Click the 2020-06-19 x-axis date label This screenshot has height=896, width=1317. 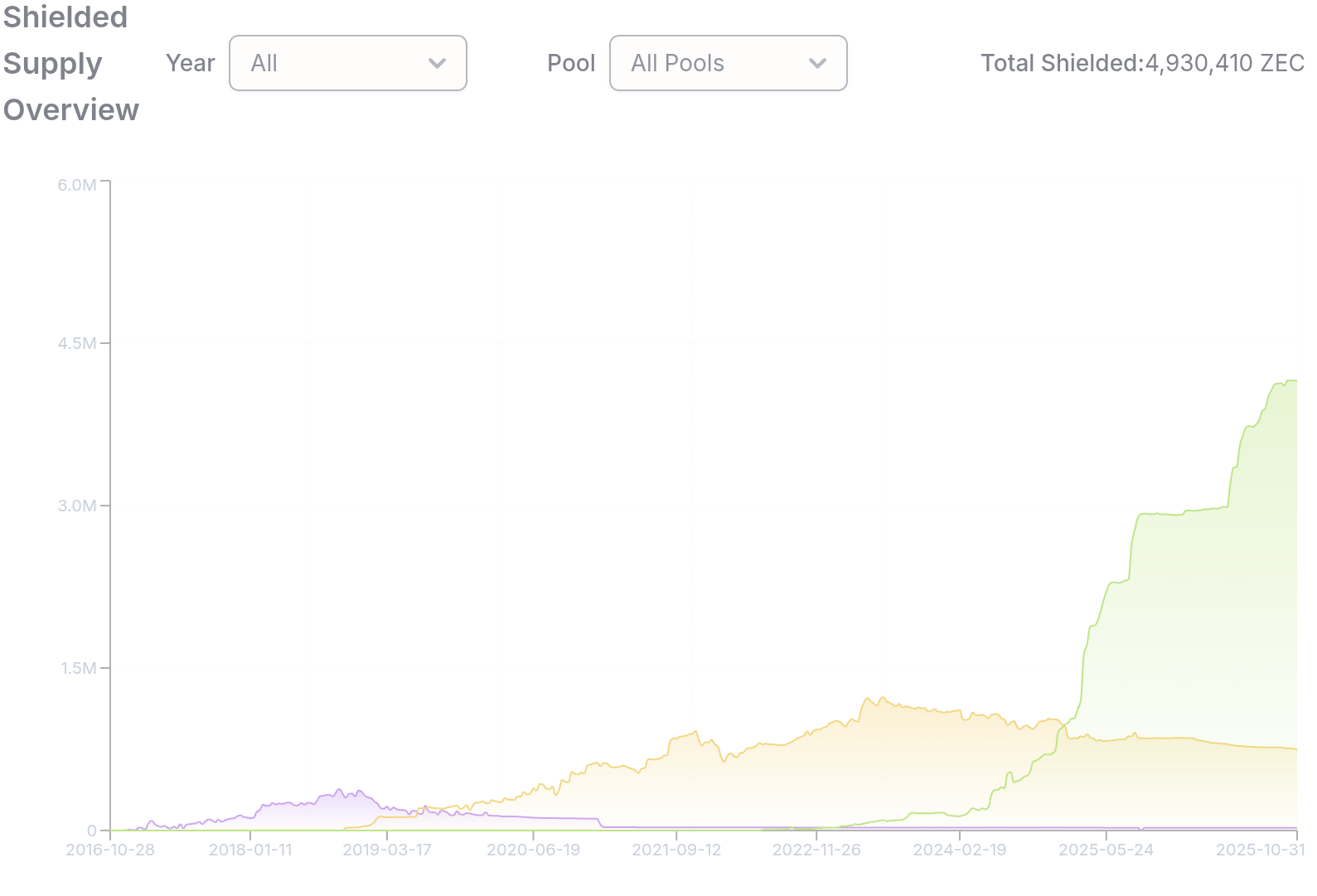pyautogui.click(x=533, y=850)
